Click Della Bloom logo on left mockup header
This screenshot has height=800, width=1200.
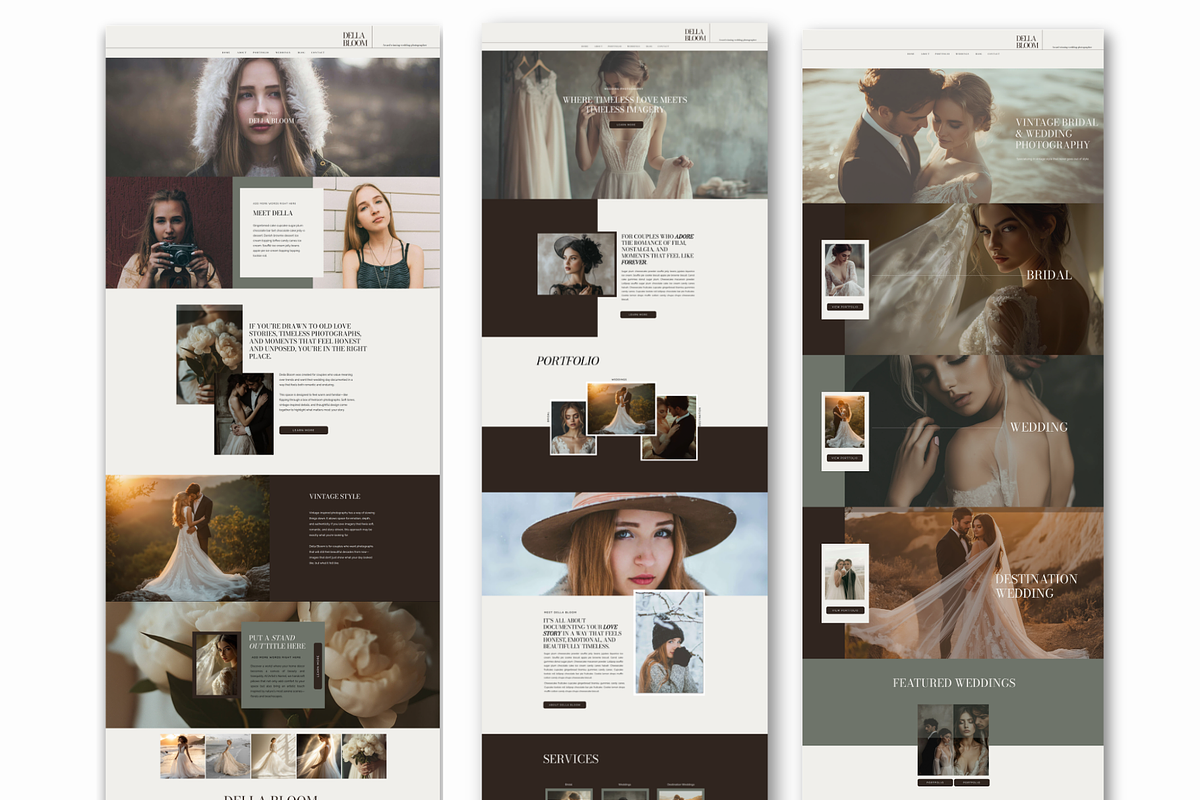(x=355, y=39)
